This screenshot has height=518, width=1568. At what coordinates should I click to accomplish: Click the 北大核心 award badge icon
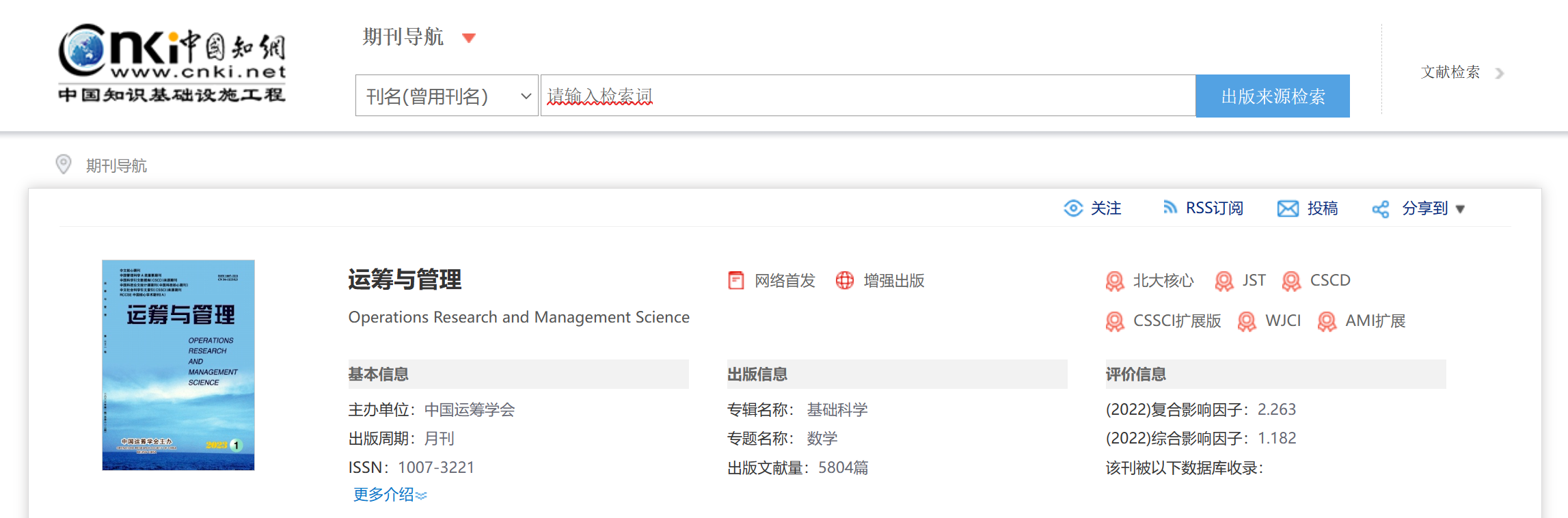click(1115, 282)
